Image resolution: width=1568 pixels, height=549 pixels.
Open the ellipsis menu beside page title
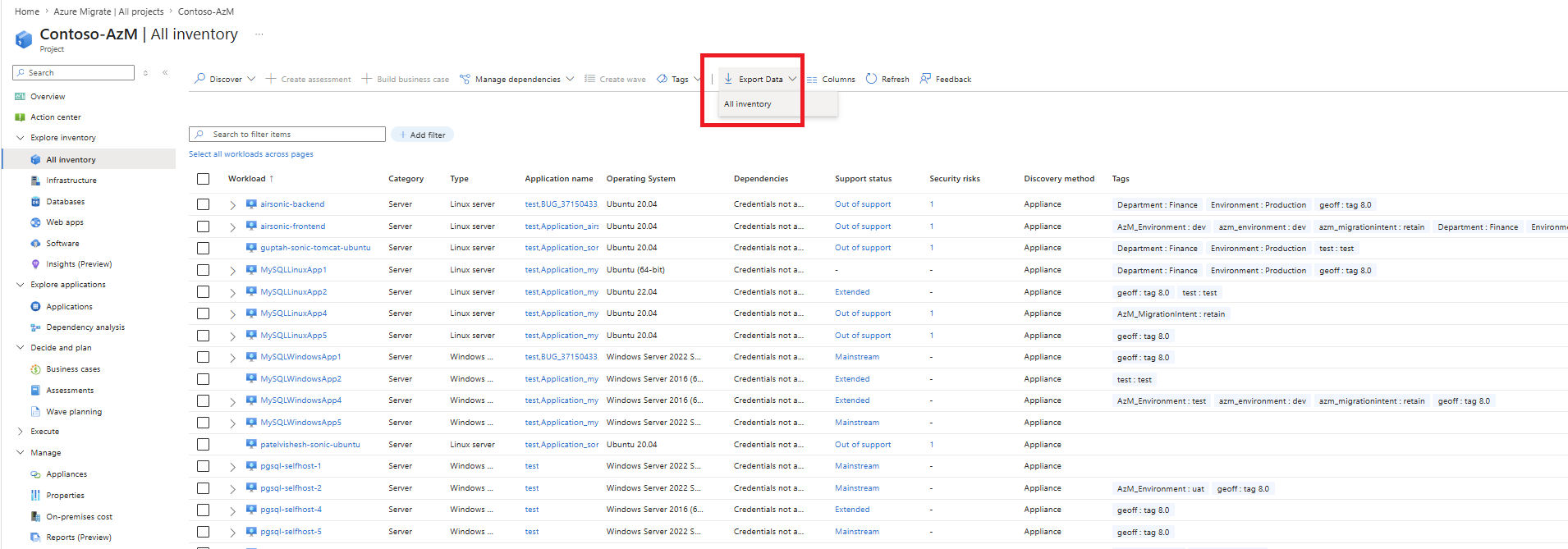[259, 34]
